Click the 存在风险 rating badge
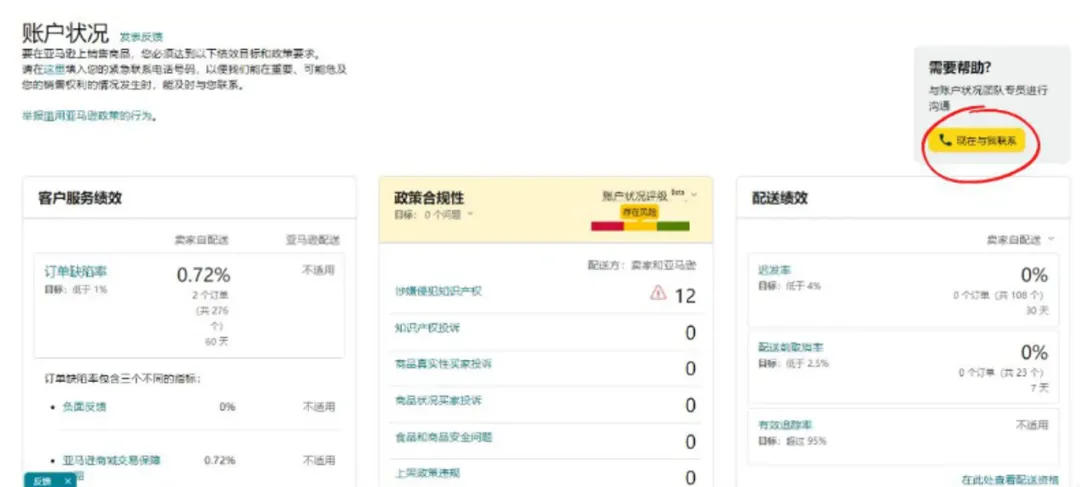Image resolution: width=1080 pixels, height=487 pixels. click(640, 212)
